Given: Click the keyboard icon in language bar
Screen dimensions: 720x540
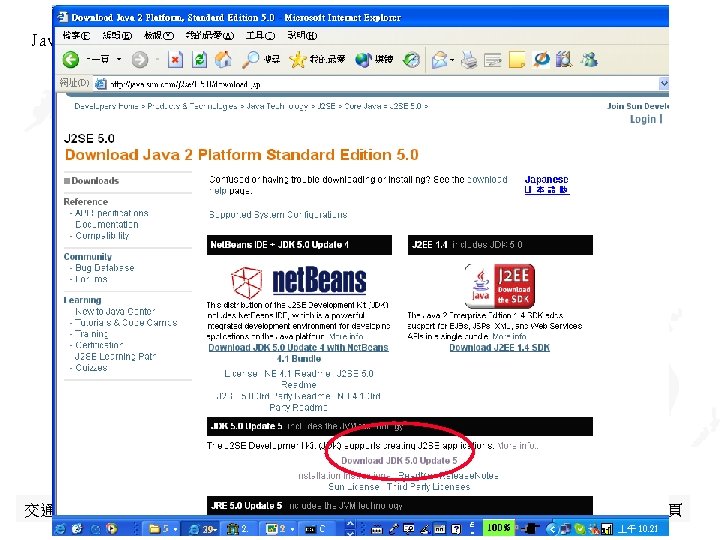Looking at the screenshot, I should point(377,529).
